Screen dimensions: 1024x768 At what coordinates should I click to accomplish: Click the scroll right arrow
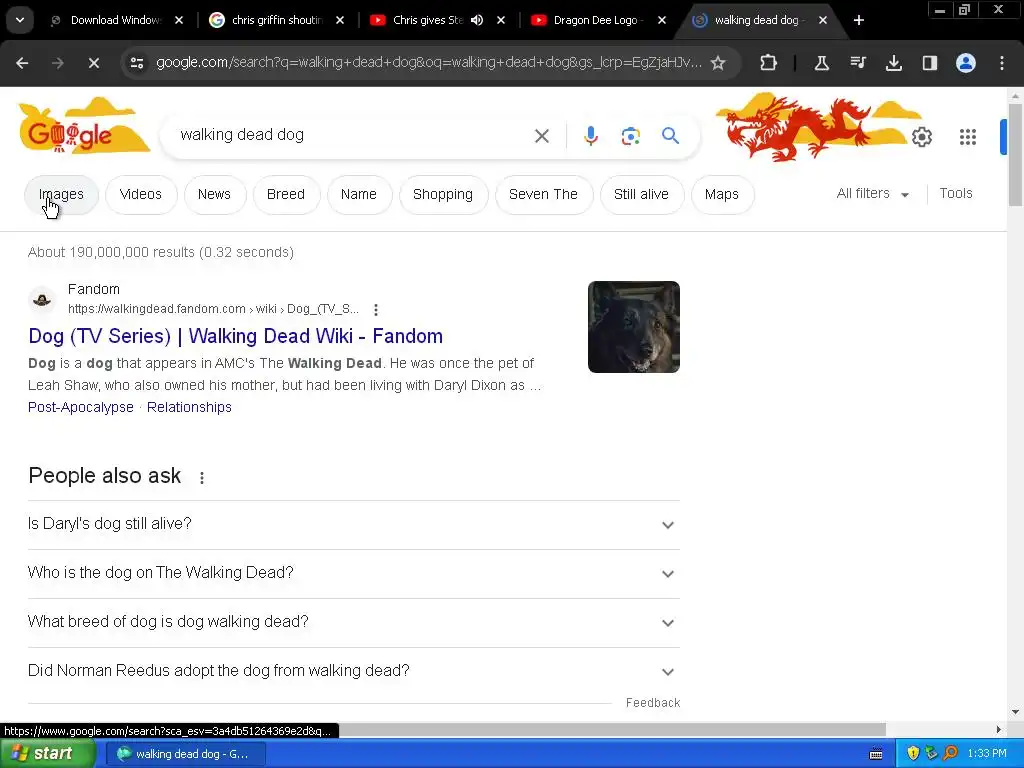[x=998, y=729]
